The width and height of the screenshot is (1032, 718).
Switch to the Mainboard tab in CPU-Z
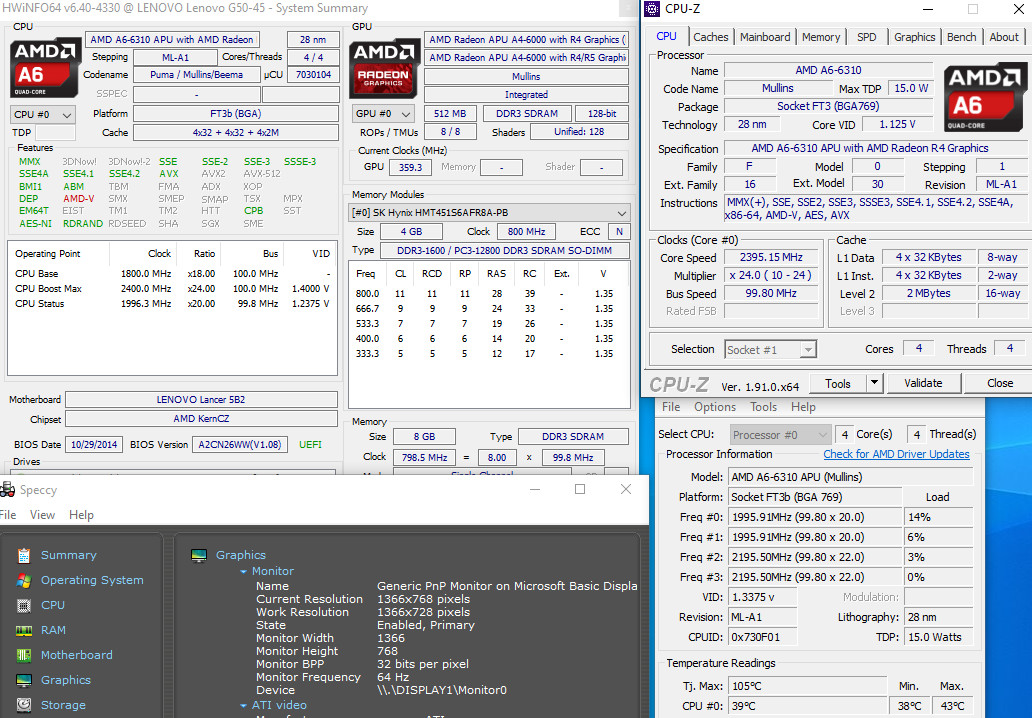(765, 37)
